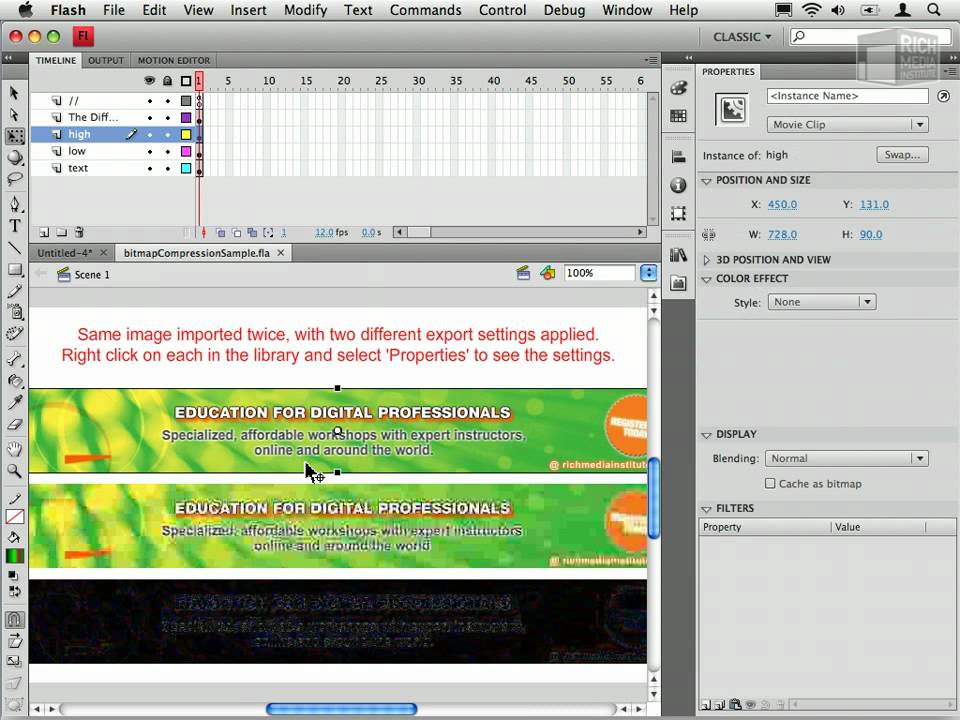The width and height of the screenshot is (960, 720).
Task: Select the Eraser tool
Action: click(x=15, y=424)
